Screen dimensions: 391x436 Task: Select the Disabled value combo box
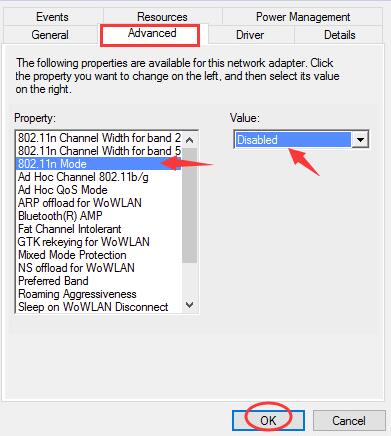point(301,140)
